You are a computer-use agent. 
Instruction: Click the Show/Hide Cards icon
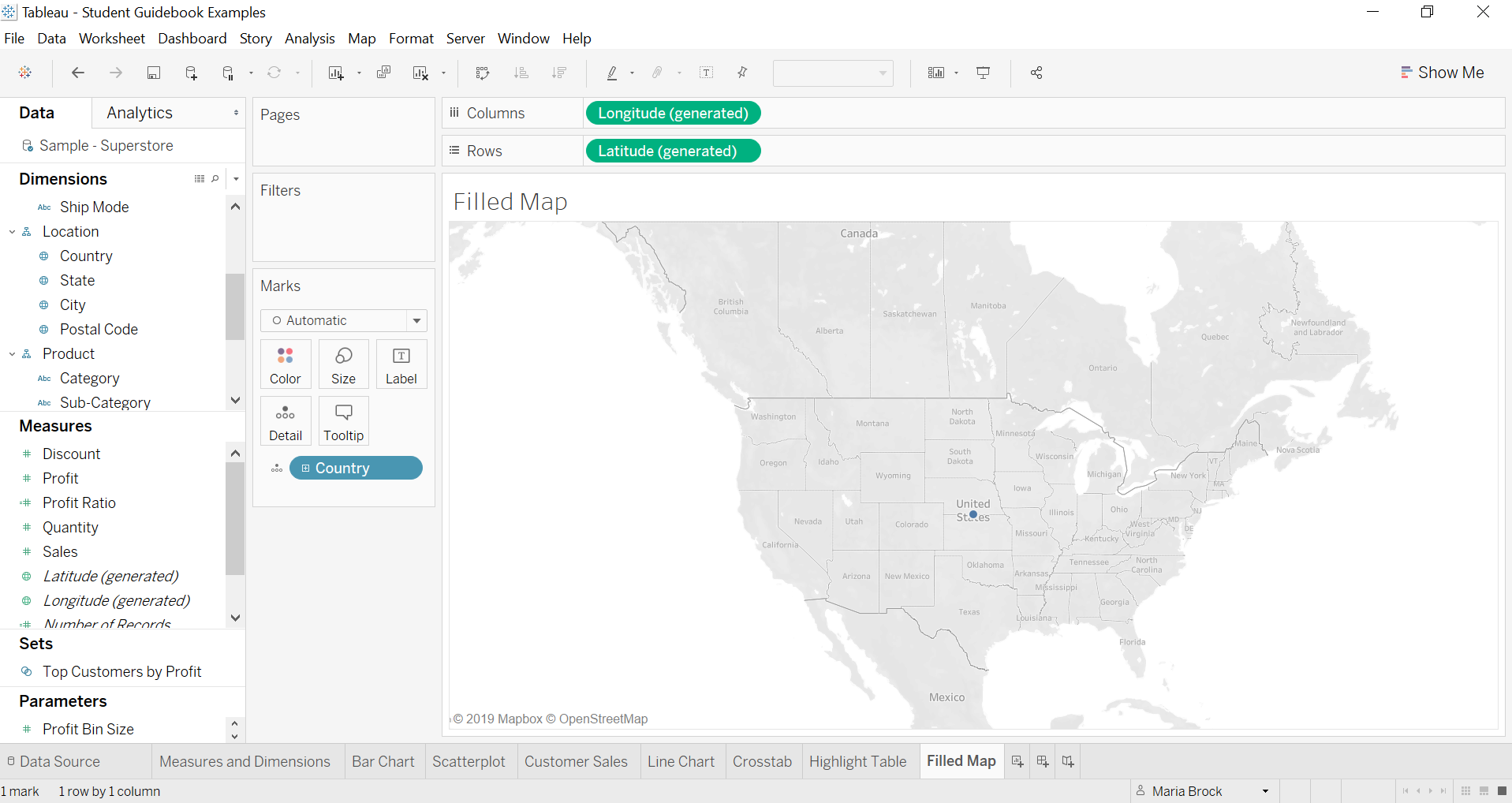pyautogui.click(x=936, y=73)
